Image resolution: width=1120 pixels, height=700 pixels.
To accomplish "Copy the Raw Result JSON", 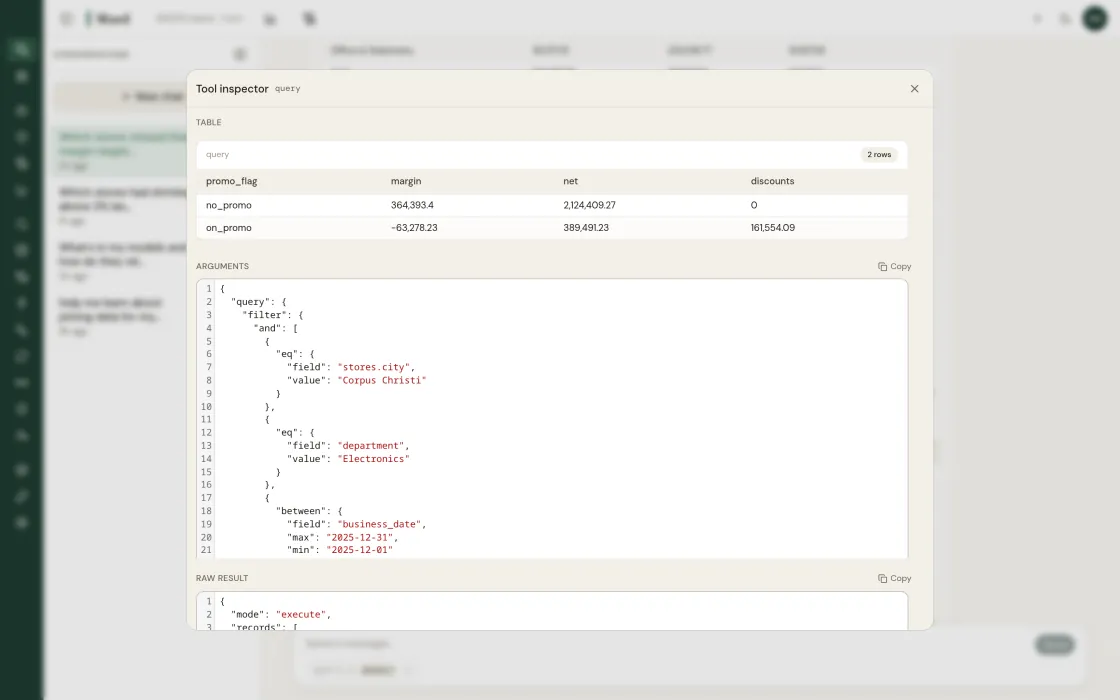I will coord(894,579).
